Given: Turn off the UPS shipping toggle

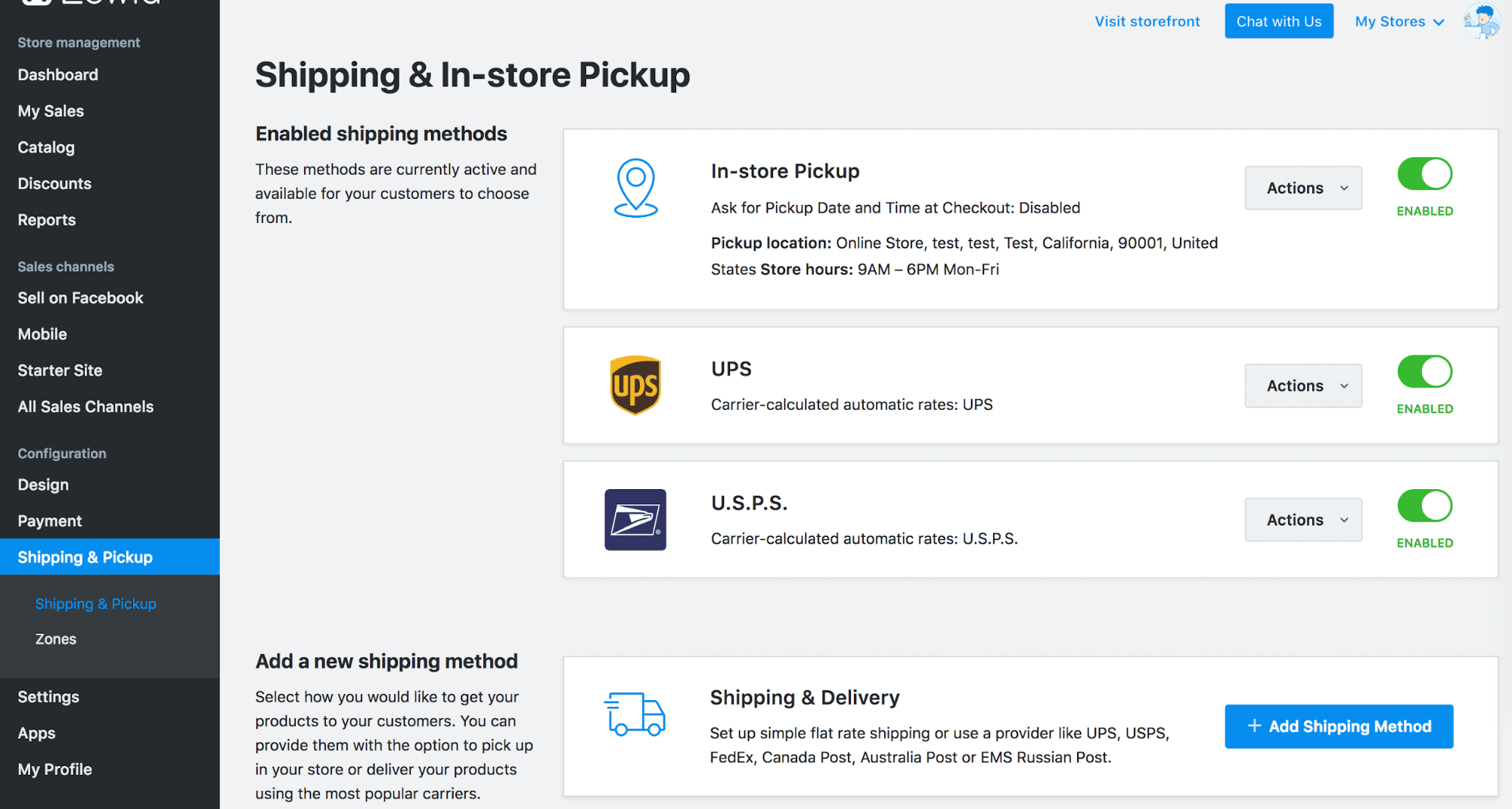Looking at the screenshot, I should 1424,372.
